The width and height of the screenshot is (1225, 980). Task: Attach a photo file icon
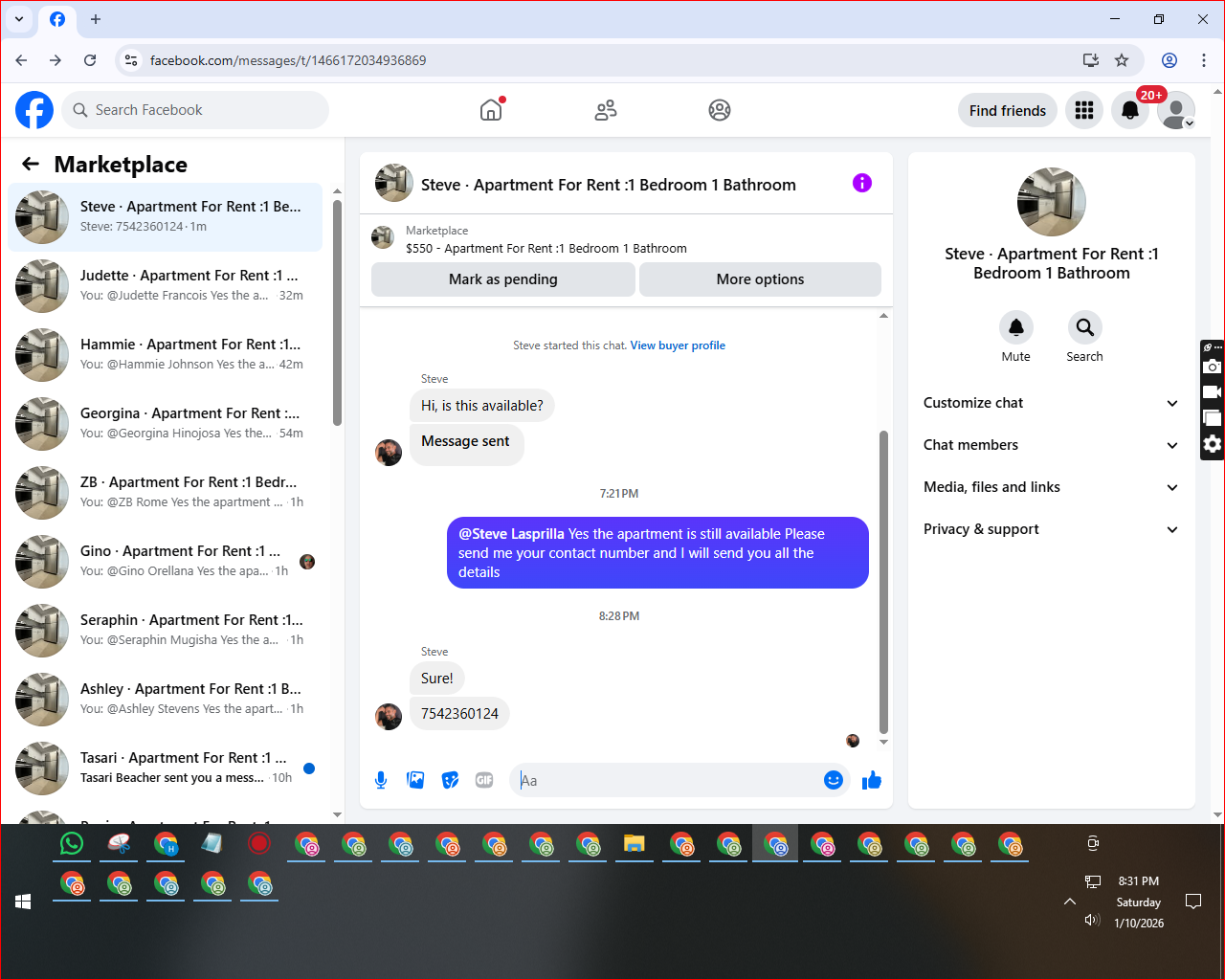click(415, 780)
